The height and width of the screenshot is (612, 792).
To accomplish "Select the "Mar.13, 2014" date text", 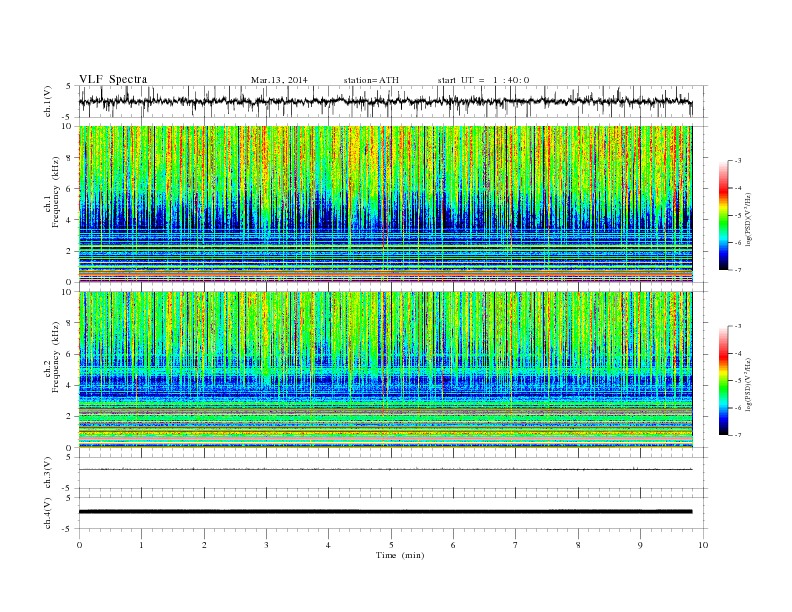I will click(x=279, y=80).
